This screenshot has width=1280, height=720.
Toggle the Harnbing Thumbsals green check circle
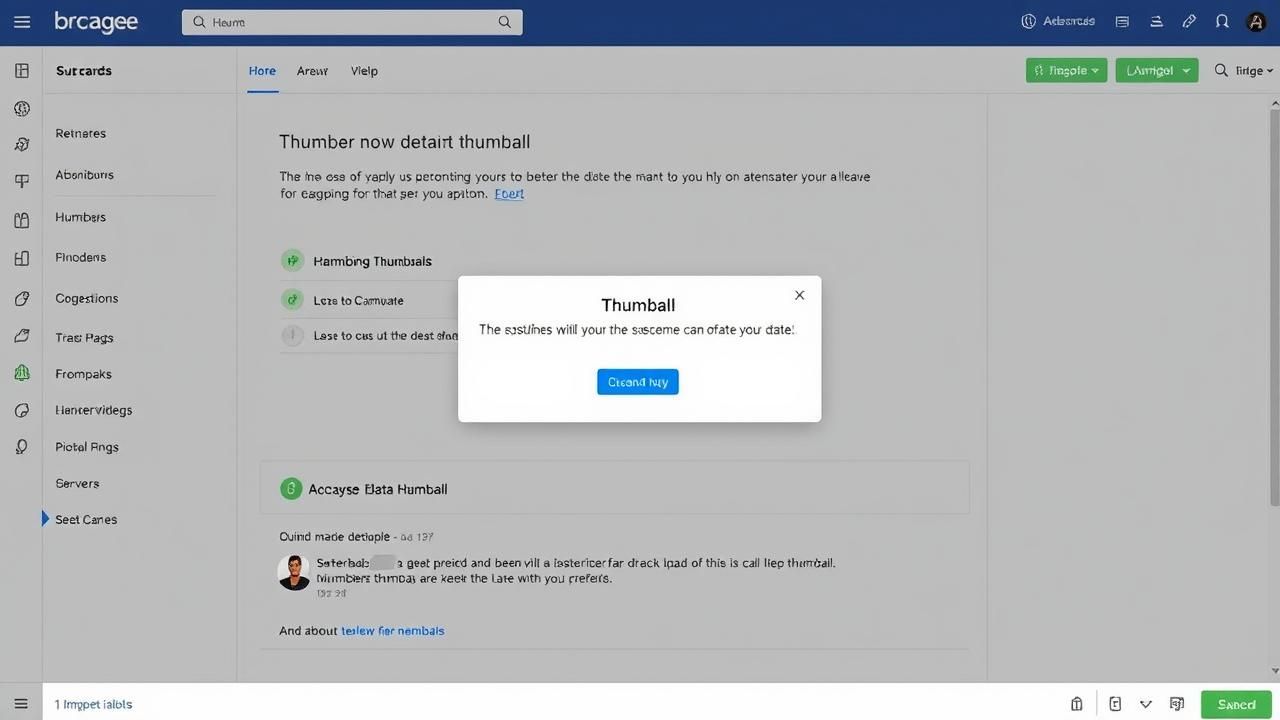[292, 261]
